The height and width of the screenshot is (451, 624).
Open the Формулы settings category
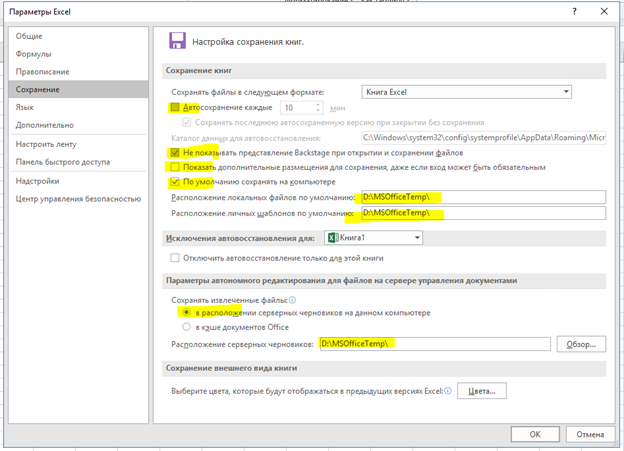78,54
